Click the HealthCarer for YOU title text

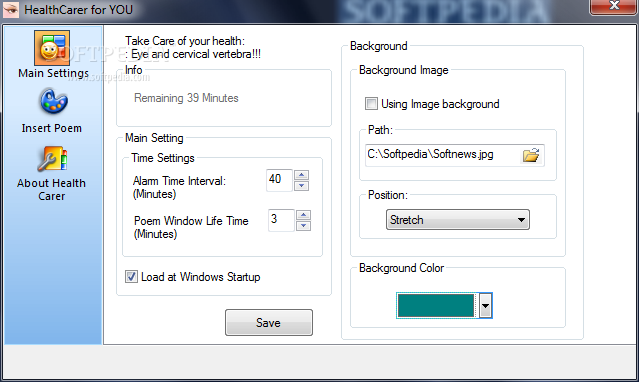tap(79, 9)
